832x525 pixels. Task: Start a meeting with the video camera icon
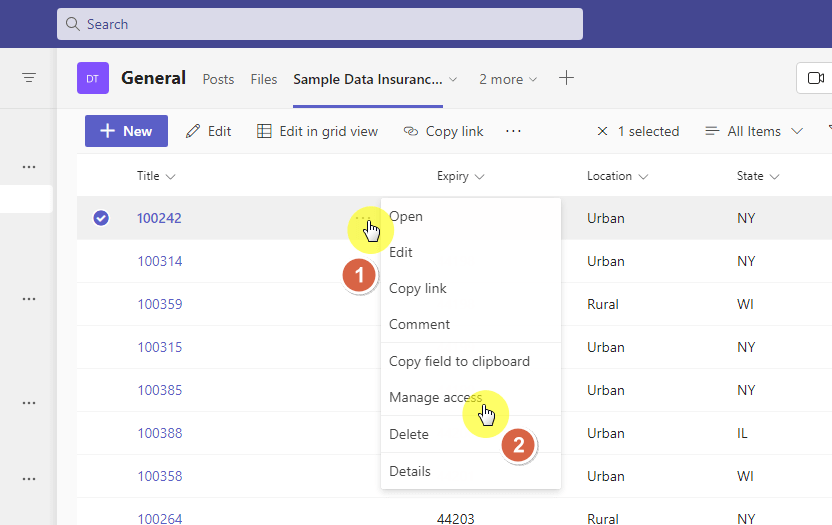pos(816,78)
